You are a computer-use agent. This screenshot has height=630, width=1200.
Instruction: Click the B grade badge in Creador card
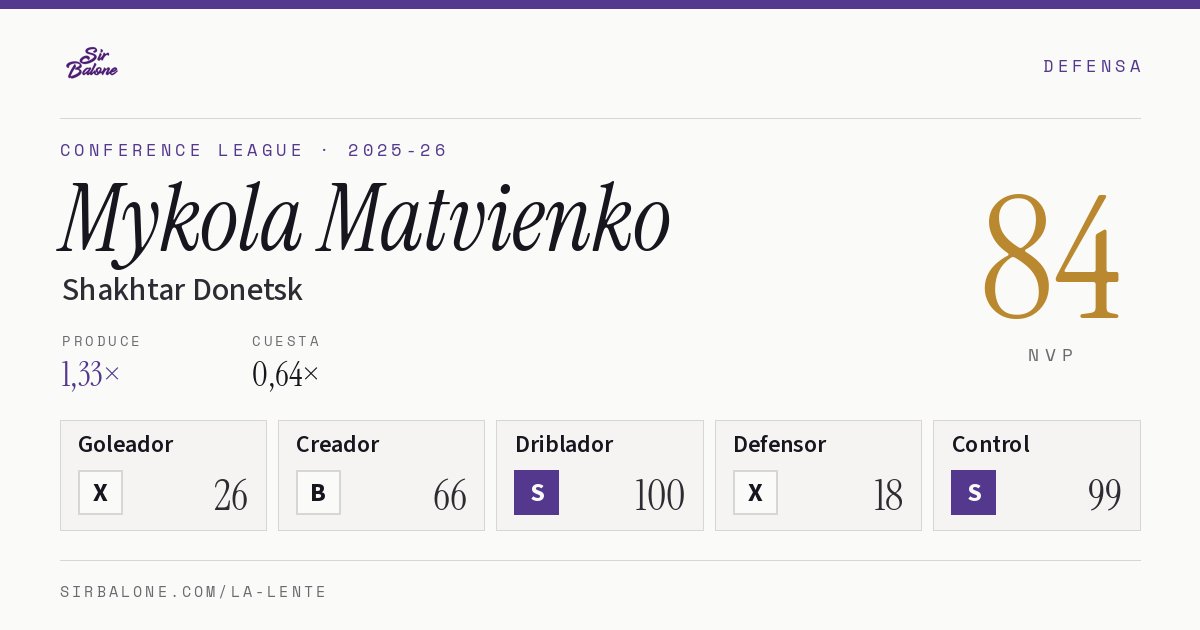(318, 492)
